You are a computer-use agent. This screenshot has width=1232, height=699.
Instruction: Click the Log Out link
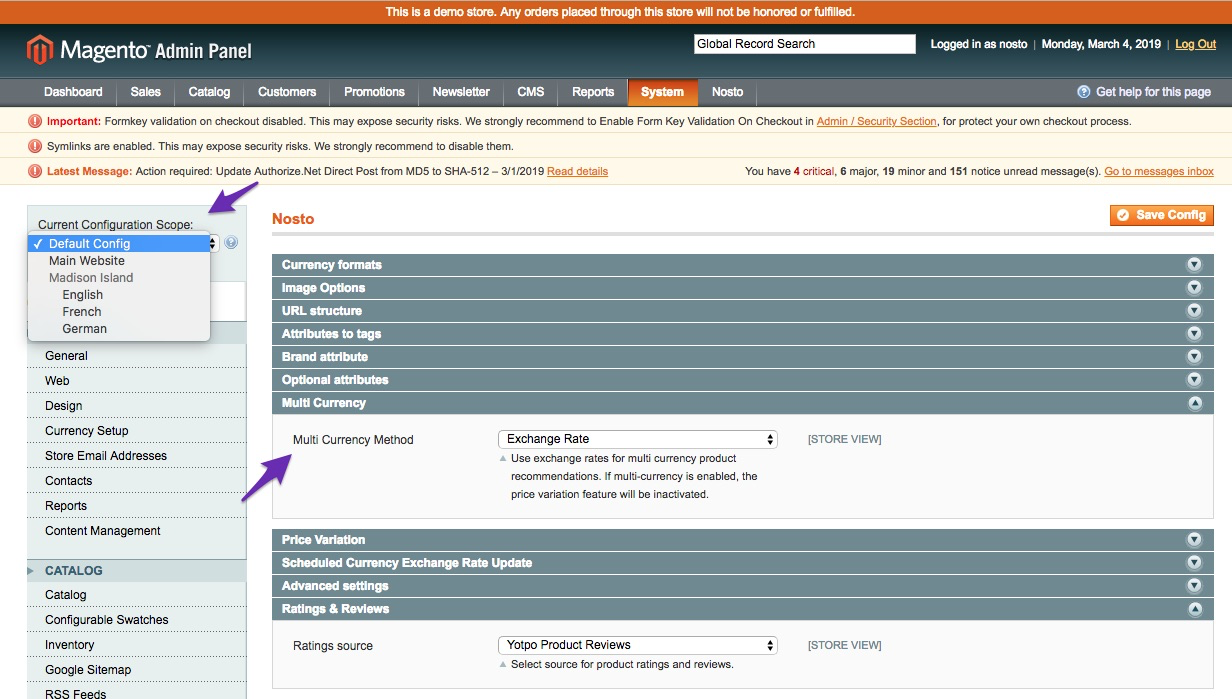(1195, 44)
